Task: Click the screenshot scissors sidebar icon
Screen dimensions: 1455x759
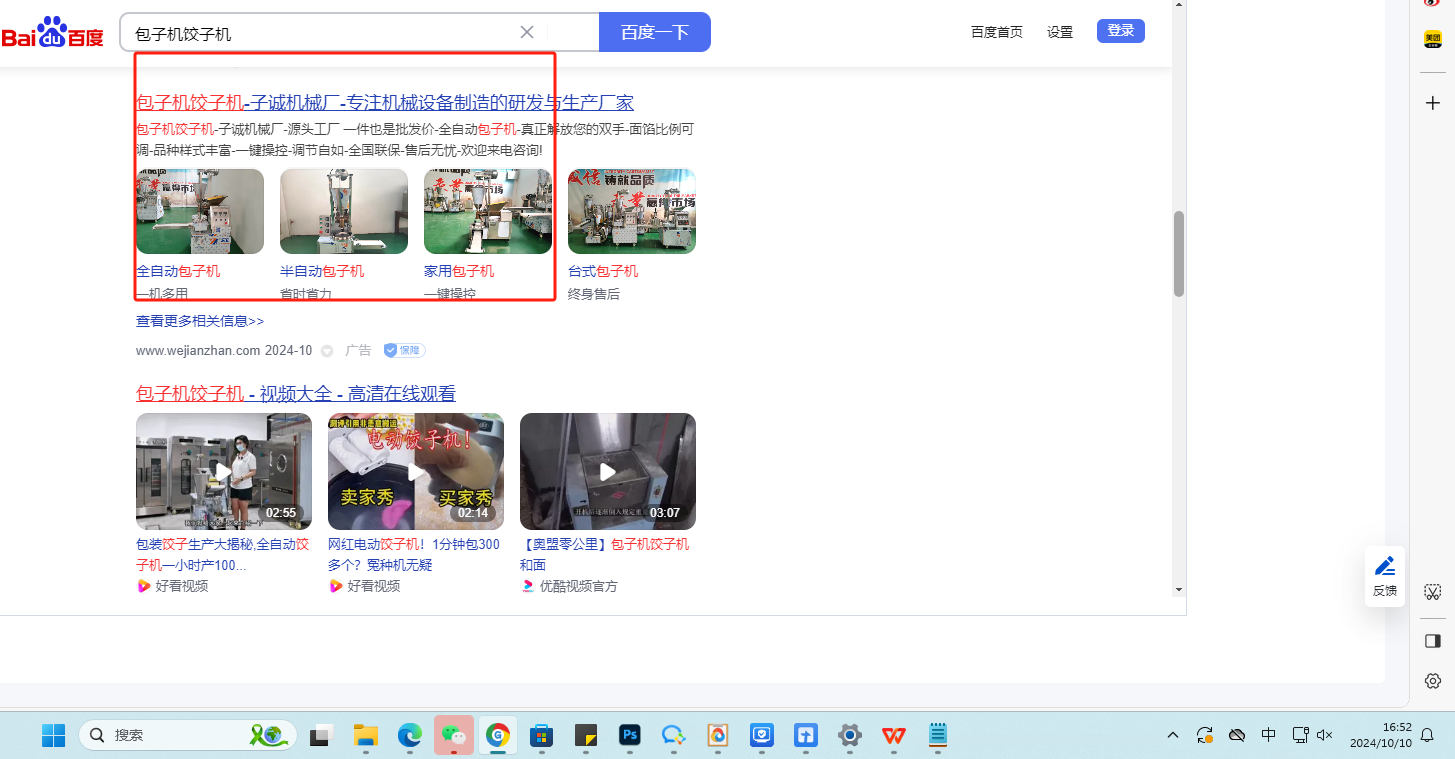Action: [x=1433, y=592]
